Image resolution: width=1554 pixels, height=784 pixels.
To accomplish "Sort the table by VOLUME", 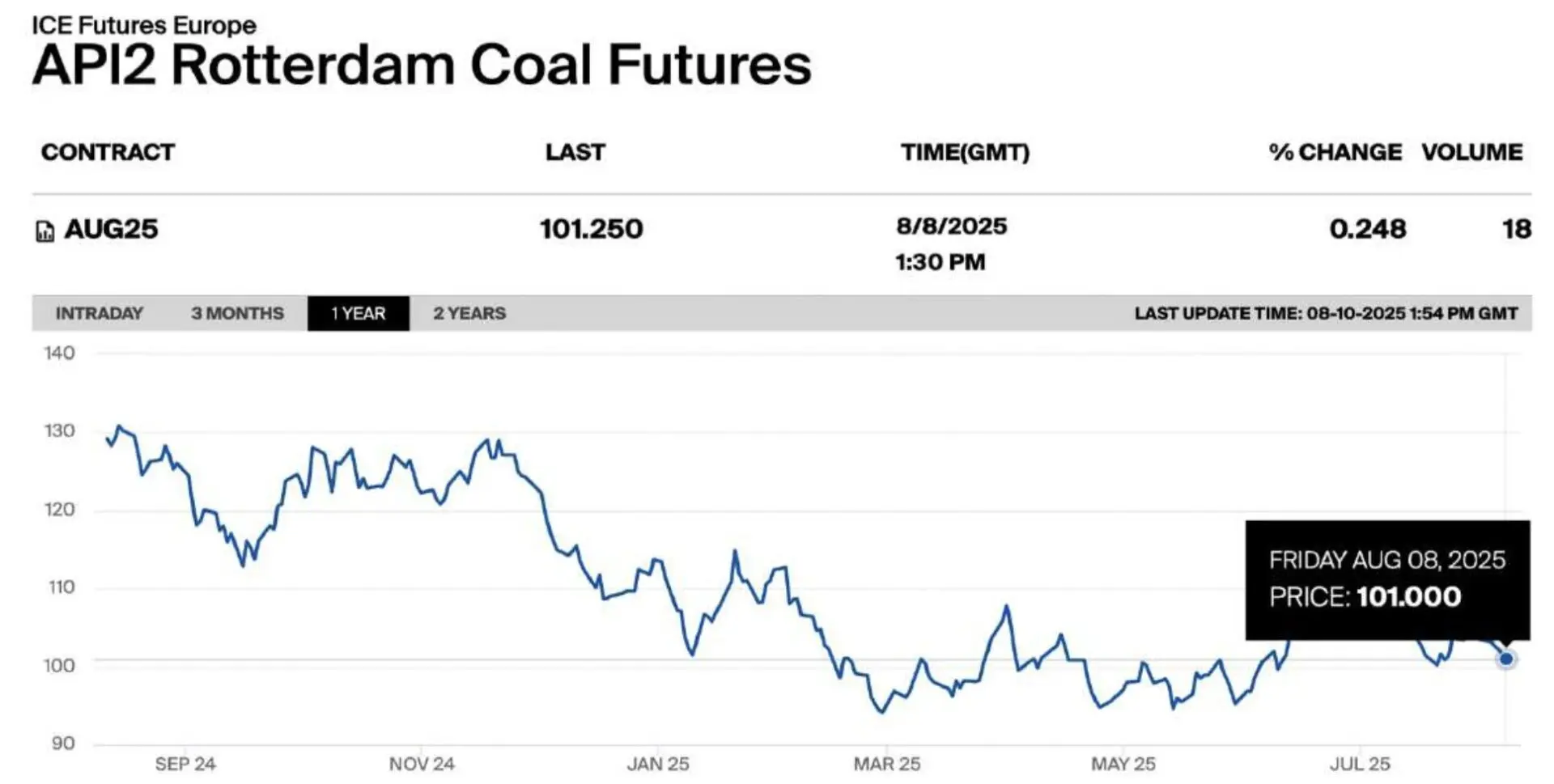I will click(x=1472, y=151).
